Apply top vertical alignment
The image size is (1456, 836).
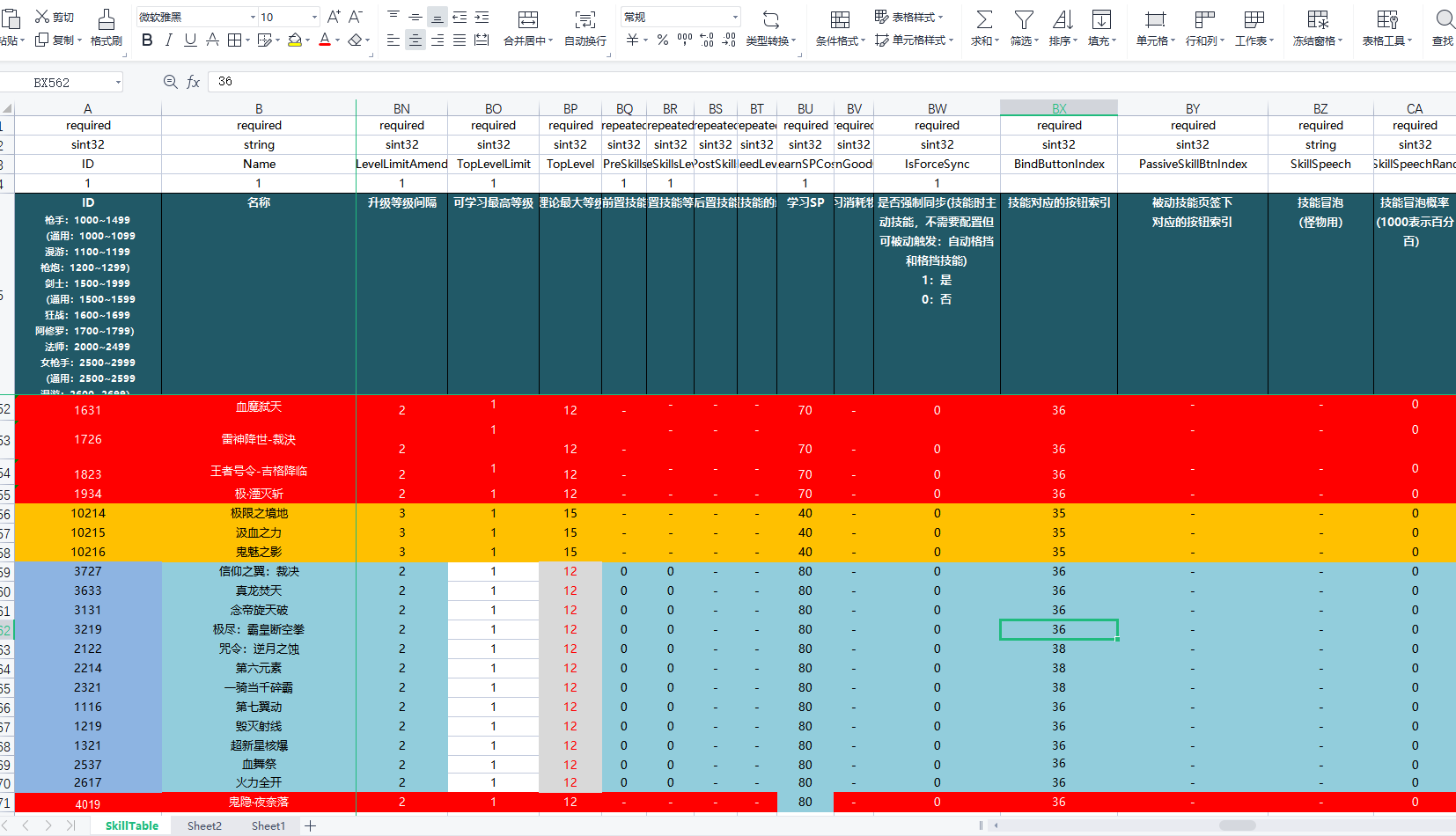(x=393, y=17)
